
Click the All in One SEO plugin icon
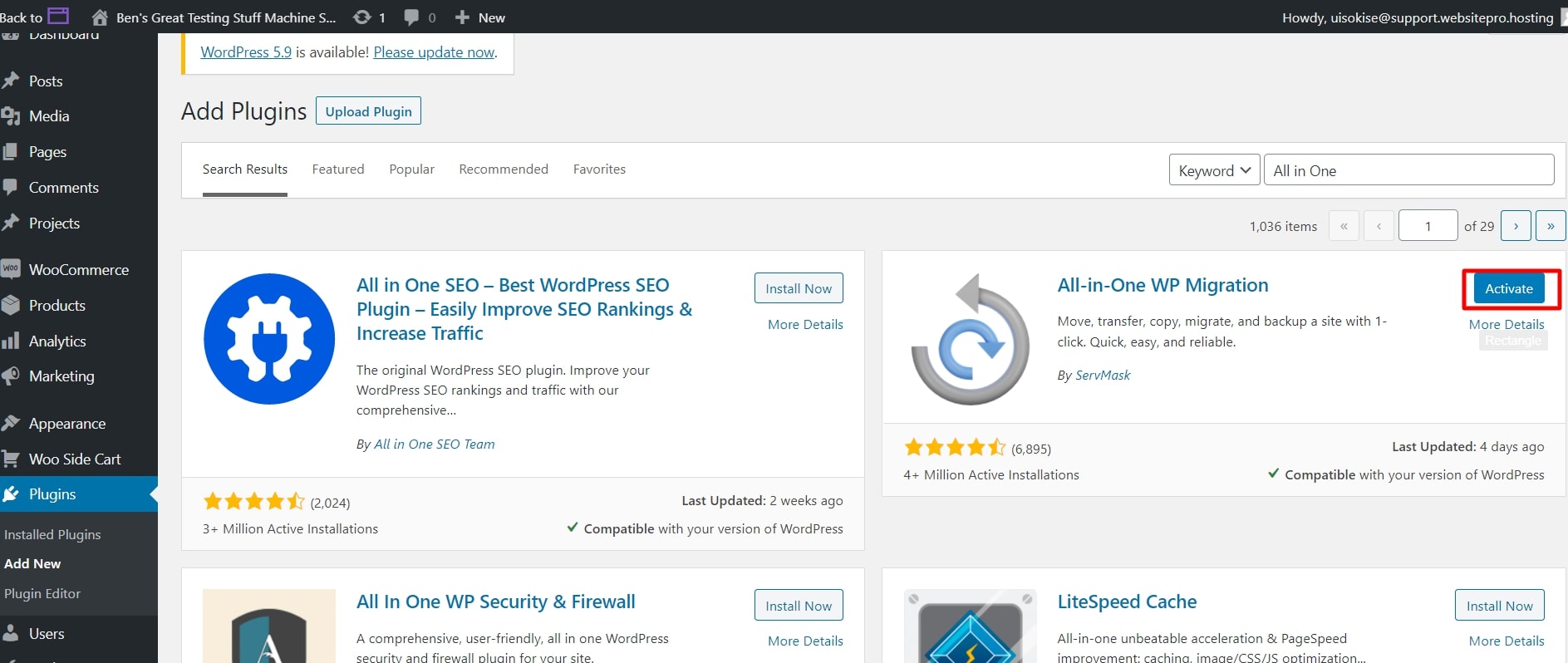click(x=269, y=339)
